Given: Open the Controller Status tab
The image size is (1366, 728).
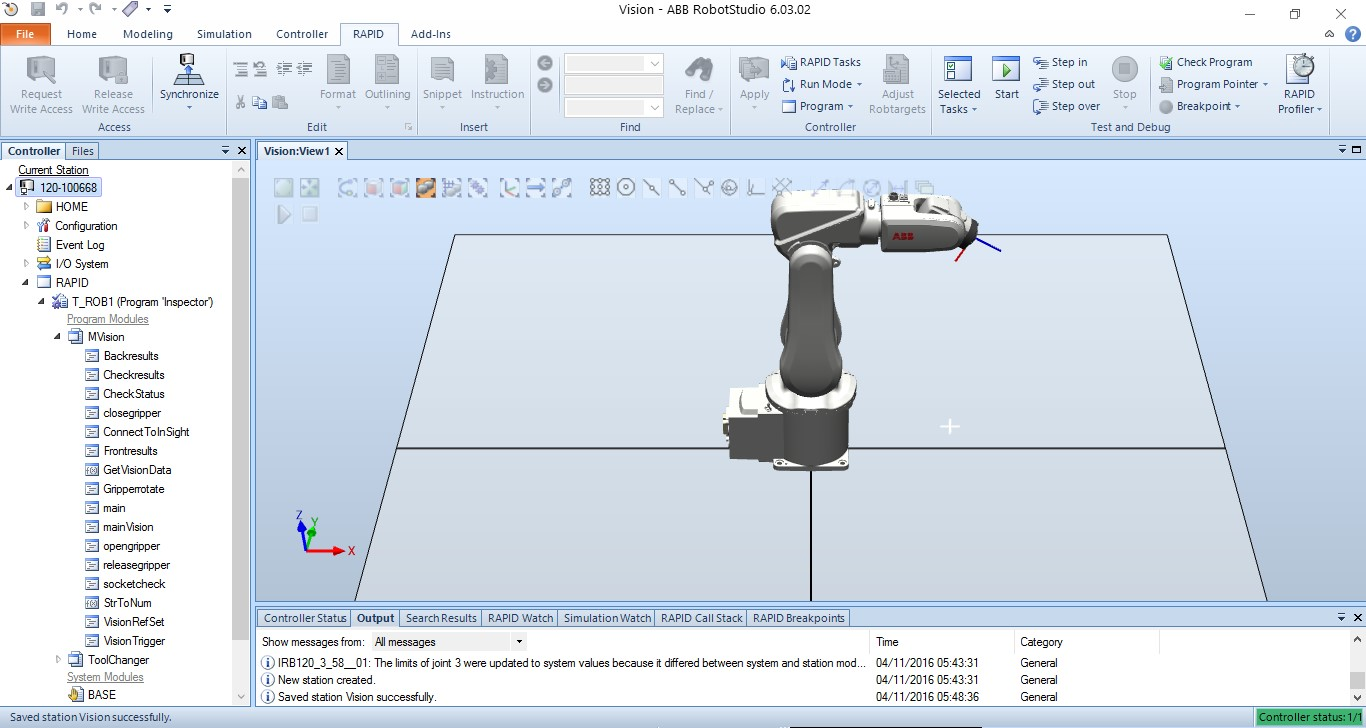Looking at the screenshot, I should coord(305,618).
